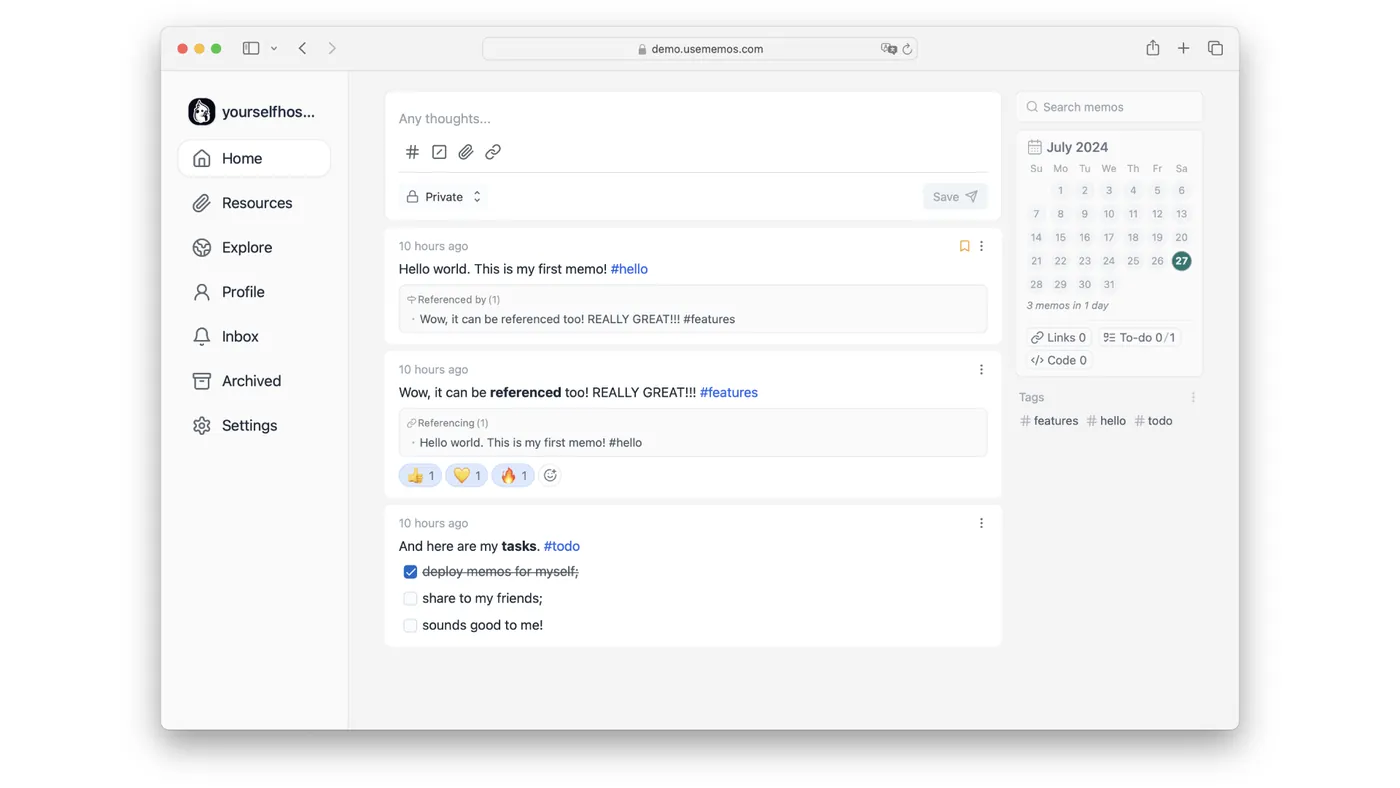The height and width of the screenshot is (788, 1400).
Task: Reload the page in the address bar
Action: point(907,49)
